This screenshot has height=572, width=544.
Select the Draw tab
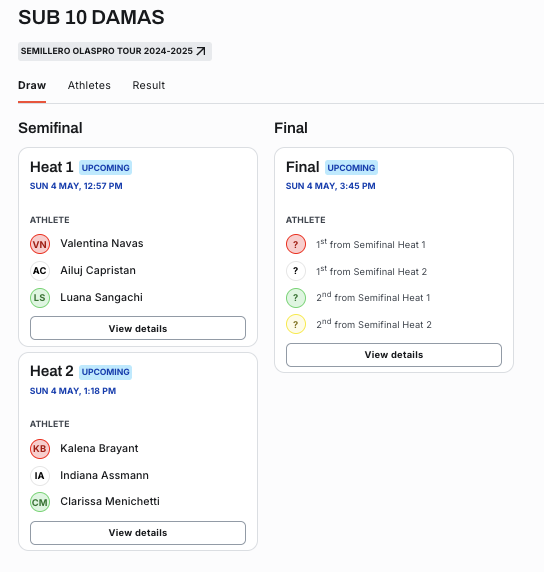pos(32,85)
